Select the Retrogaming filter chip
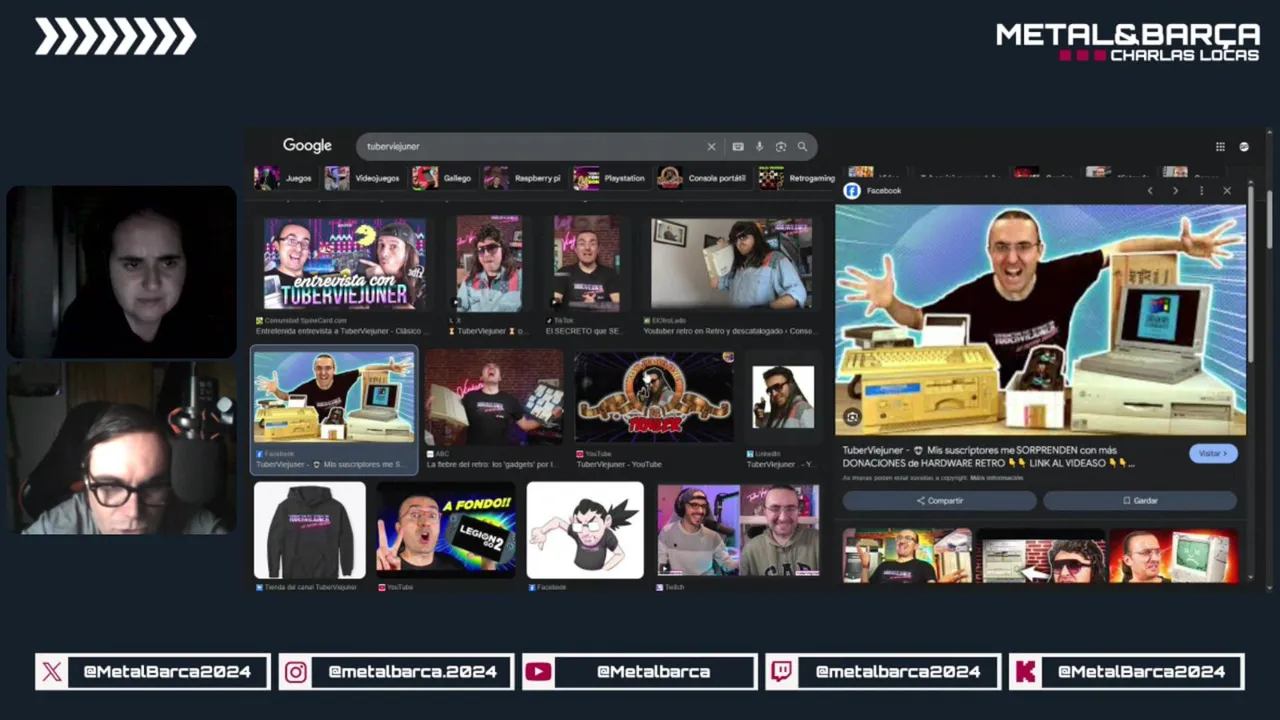Screen dimensions: 1280x720 (x=797, y=178)
